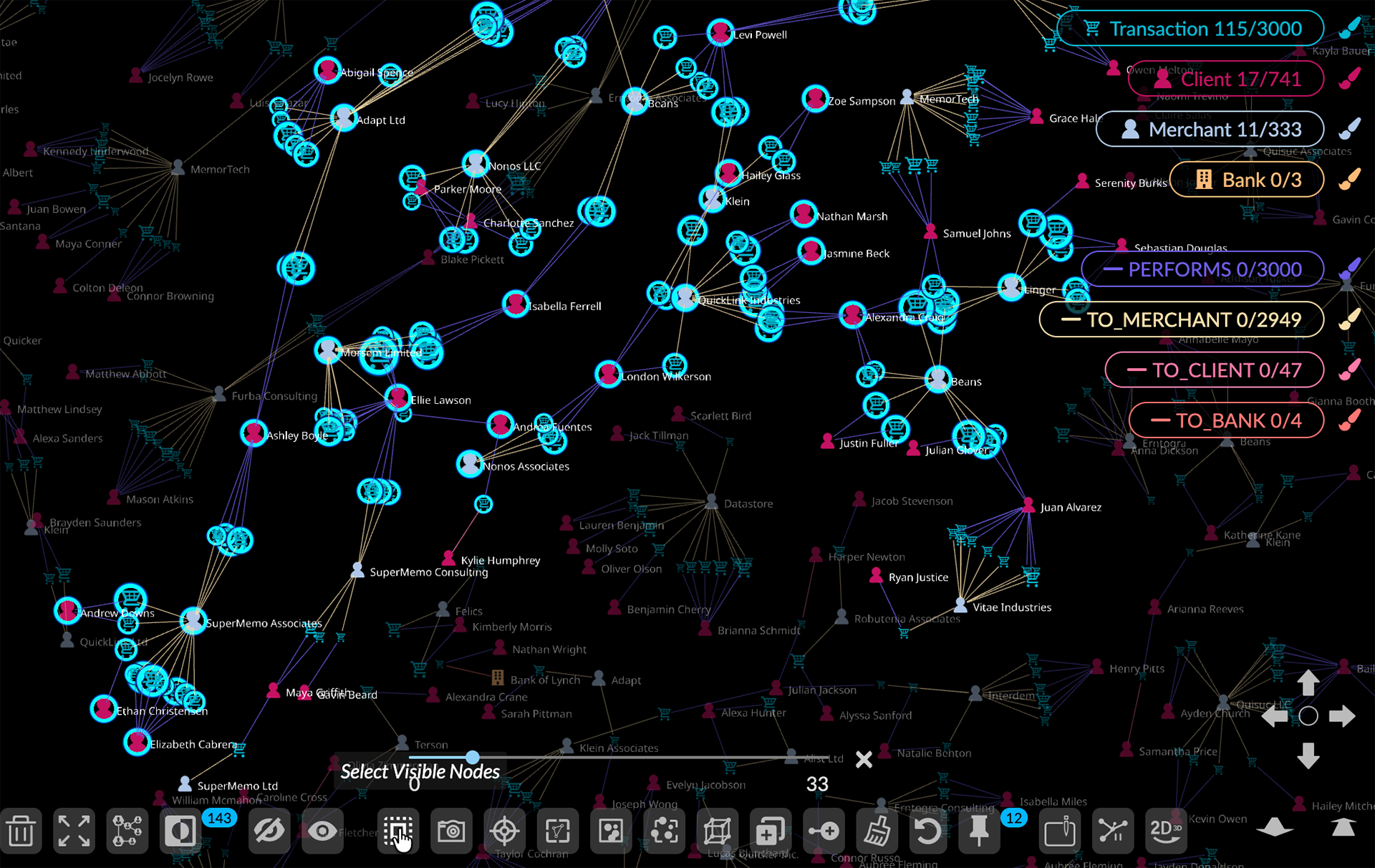1375x868 pixels.
Task: Select the TO_MERCHANT 0/2949 legend item
Action: 1181,320
